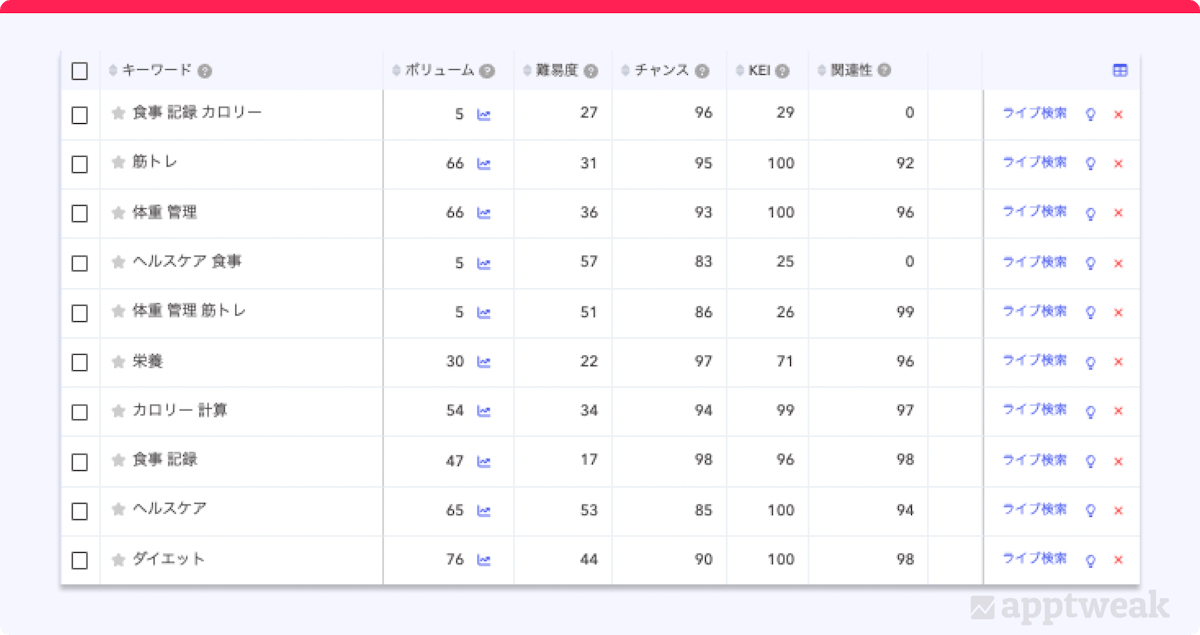
Task: Click help icon next to KEI header
Action: (x=782, y=71)
